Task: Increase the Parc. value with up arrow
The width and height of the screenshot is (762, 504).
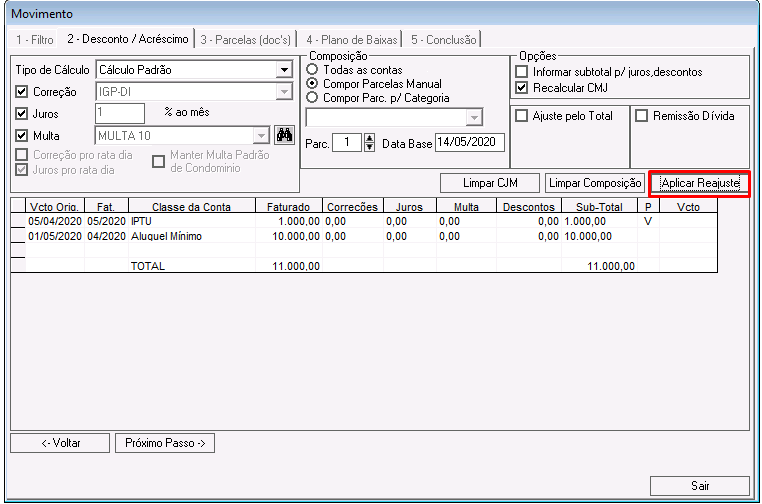Action: (x=369, y=138)
